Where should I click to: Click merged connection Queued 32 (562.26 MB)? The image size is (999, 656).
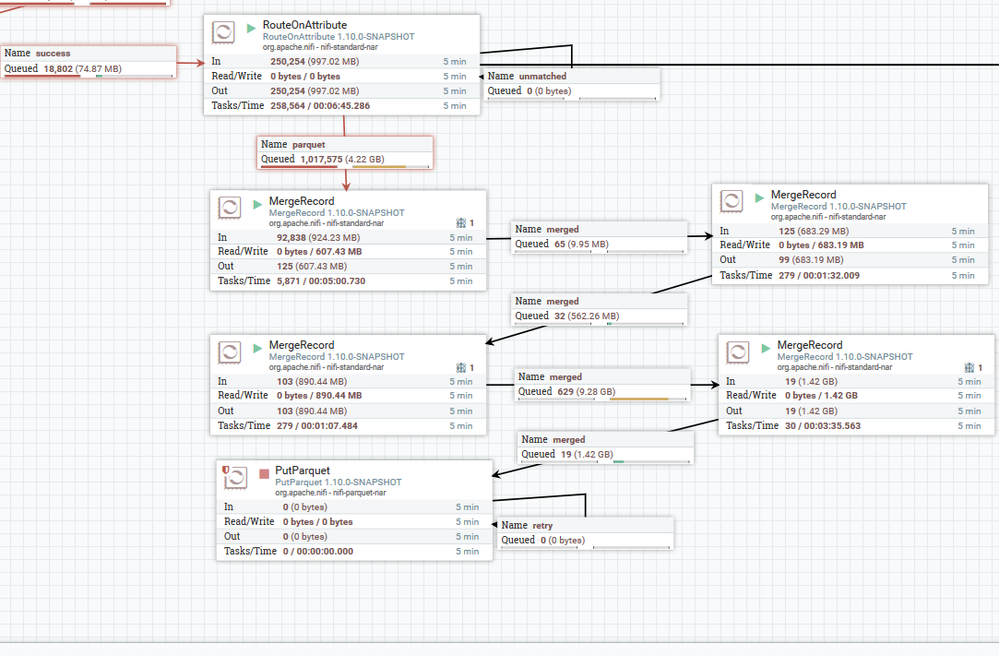586,316
